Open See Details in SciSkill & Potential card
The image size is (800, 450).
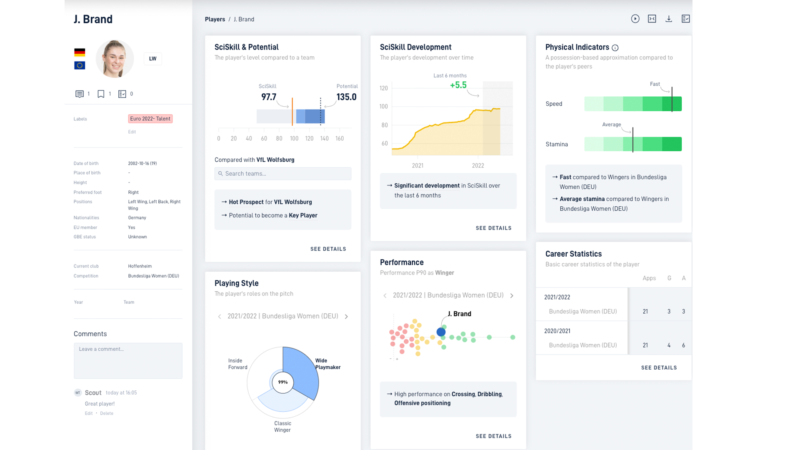(x=328, y=249)
